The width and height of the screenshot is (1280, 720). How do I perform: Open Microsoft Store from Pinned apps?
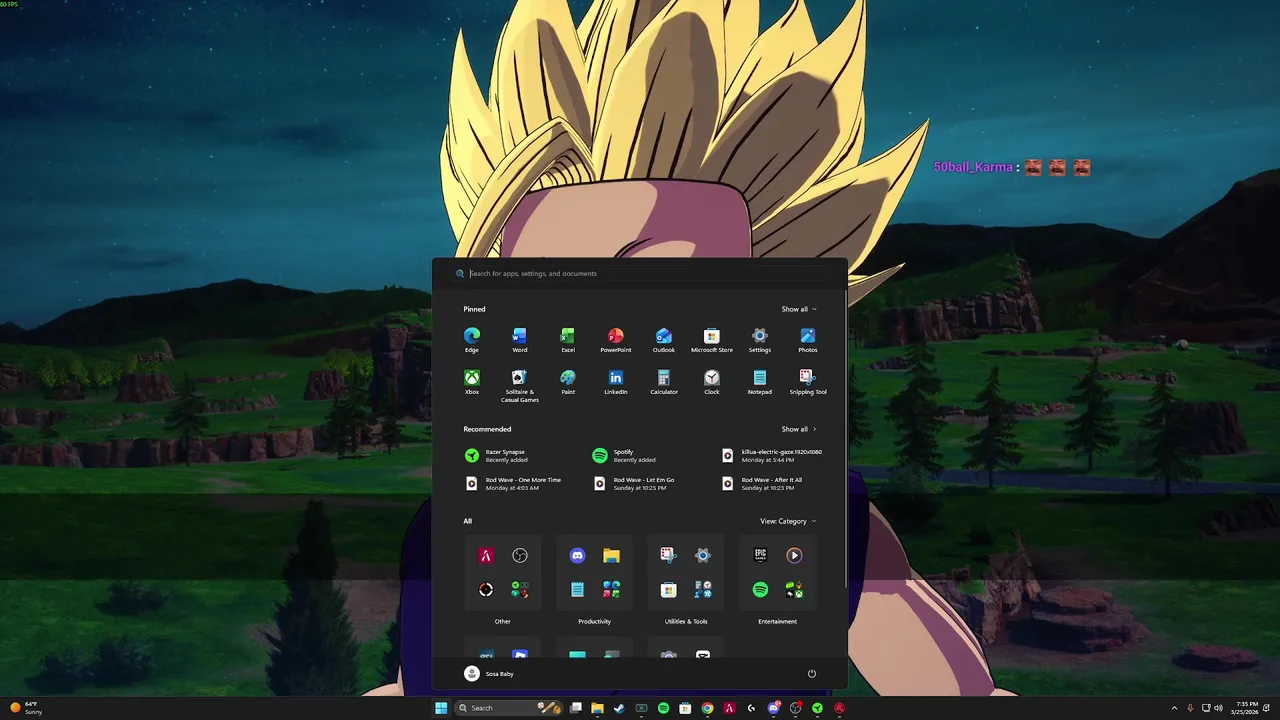(711, 340)
